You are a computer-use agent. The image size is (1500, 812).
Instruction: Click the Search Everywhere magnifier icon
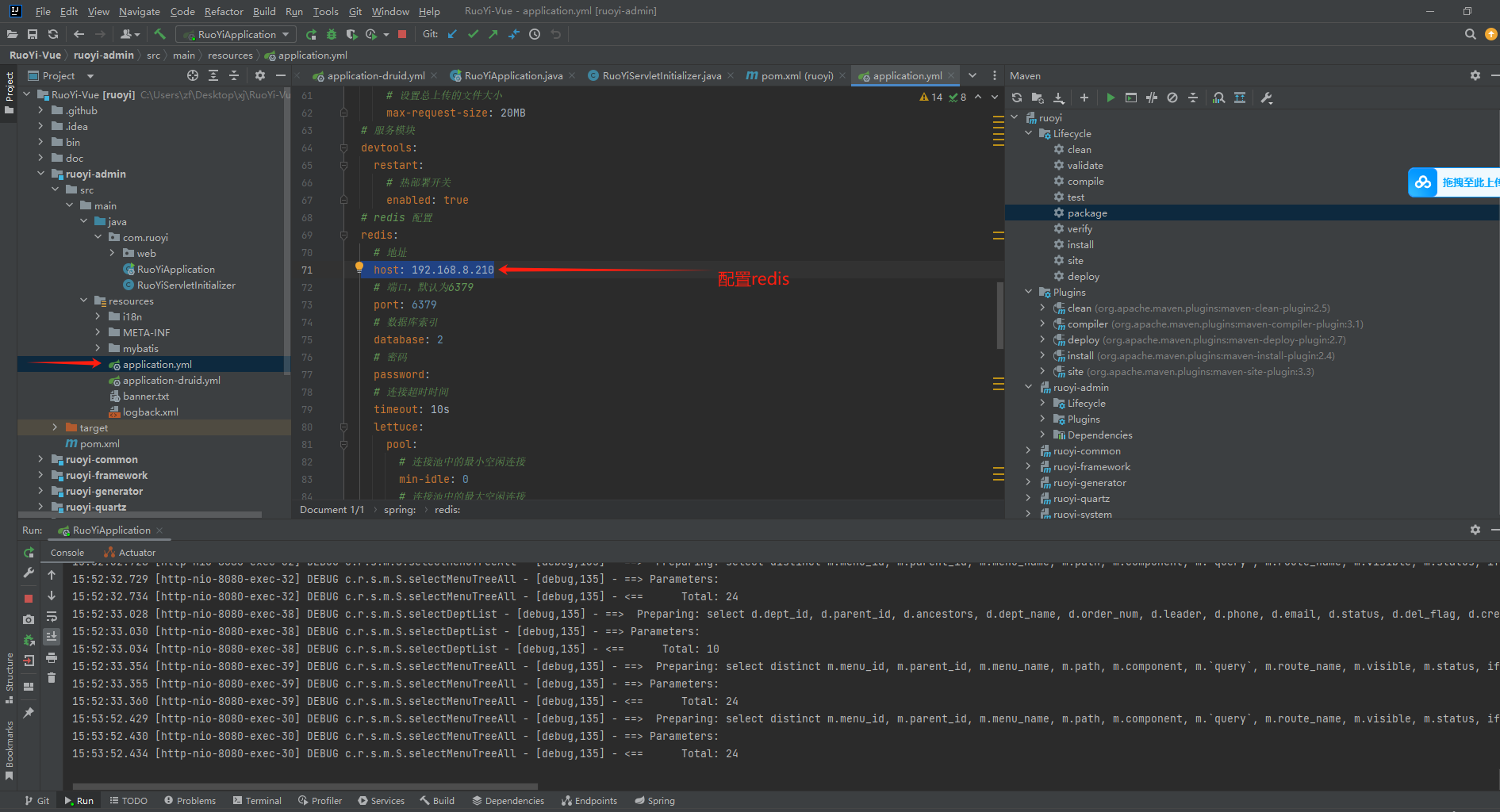[1470, 34]
